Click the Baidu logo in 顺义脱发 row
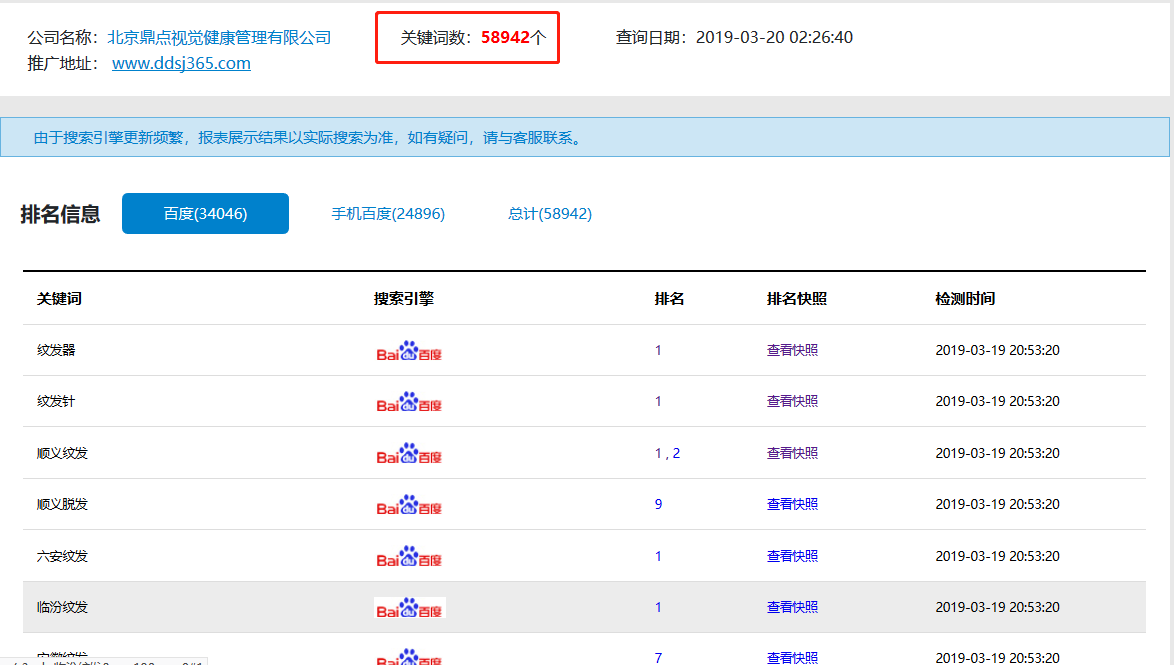 pos(409,505)
